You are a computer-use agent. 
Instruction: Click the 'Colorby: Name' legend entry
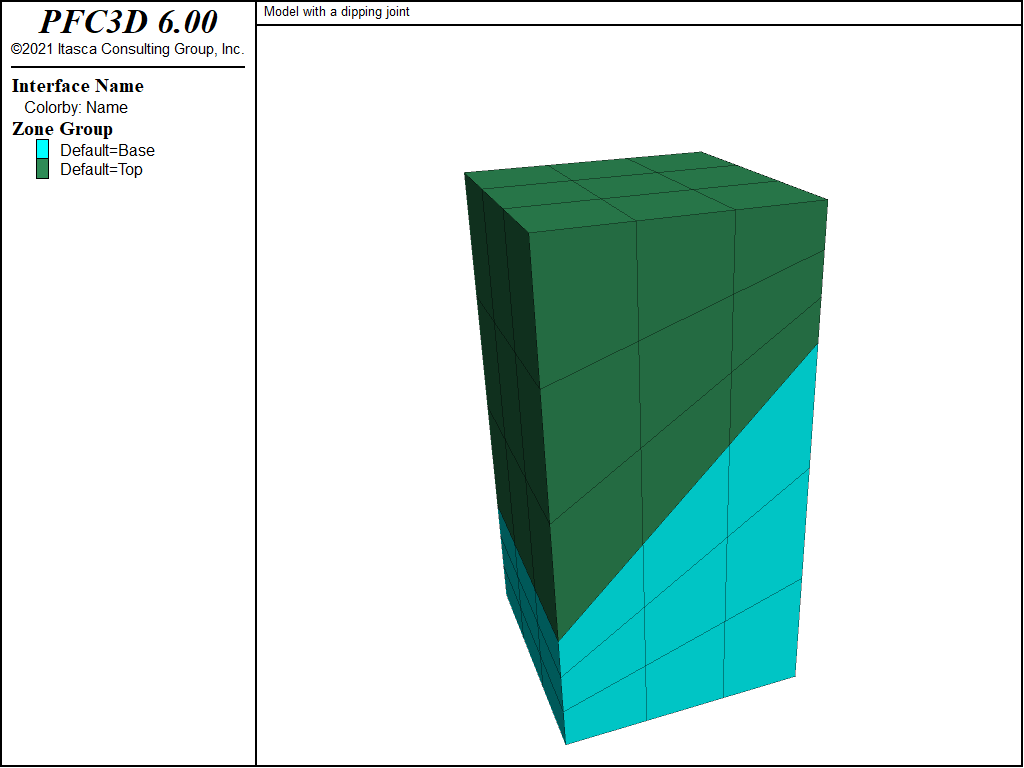[76, 107]
